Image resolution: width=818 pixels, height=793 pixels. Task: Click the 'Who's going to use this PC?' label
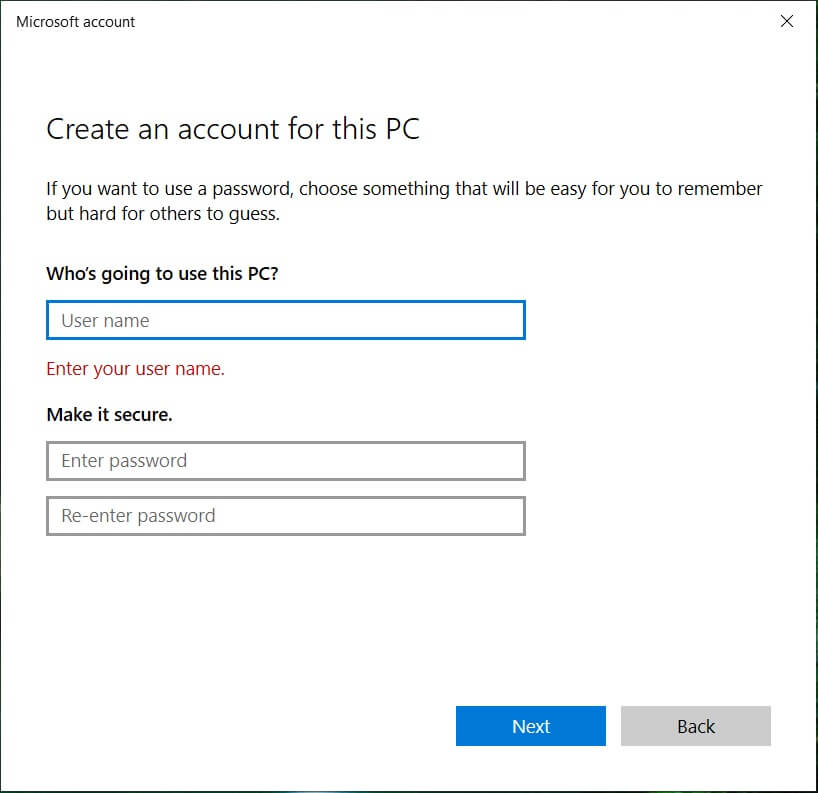click(162, 274)
